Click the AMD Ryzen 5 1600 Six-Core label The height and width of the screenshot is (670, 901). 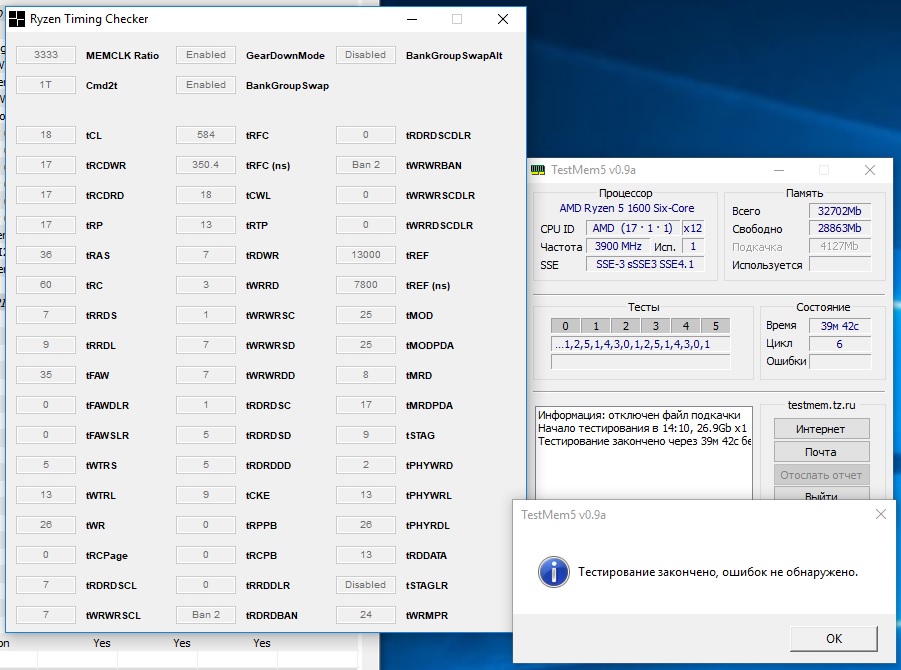pos(626,208)
